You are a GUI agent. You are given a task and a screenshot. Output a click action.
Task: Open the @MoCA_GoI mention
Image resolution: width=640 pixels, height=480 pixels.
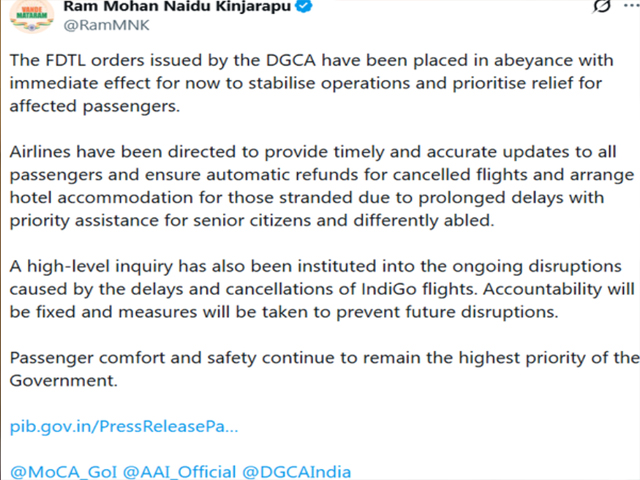coord(70,471)
